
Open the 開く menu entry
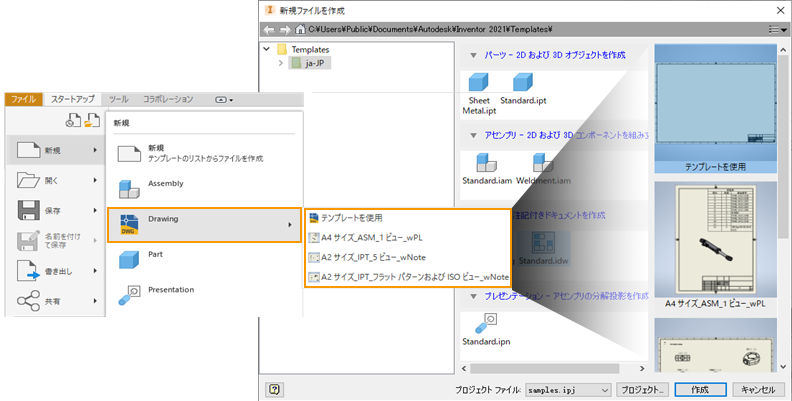[x=56, y=180]
